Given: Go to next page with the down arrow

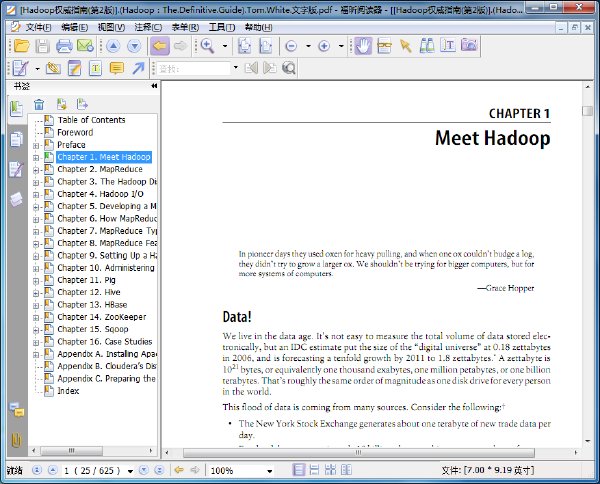Looking at the screenshot, I should tap(134, 46).
